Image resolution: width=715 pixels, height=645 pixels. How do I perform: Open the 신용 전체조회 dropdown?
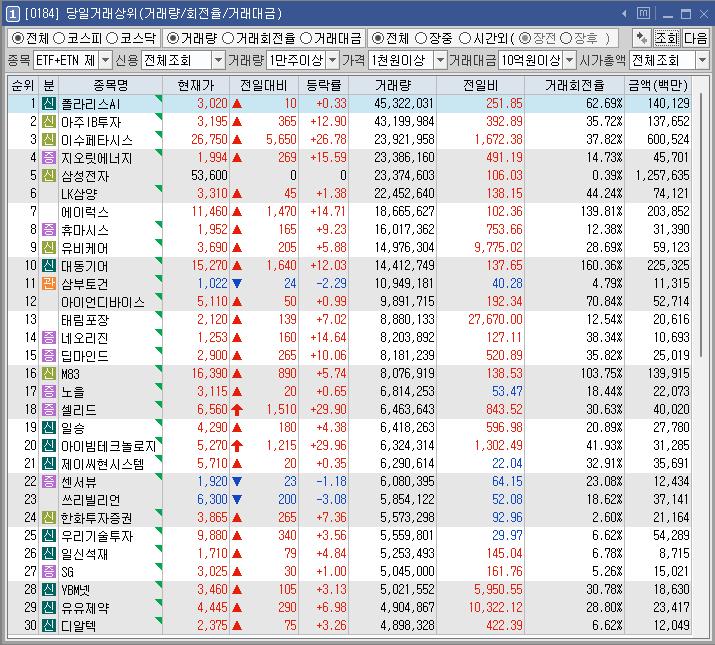point(218,60)
